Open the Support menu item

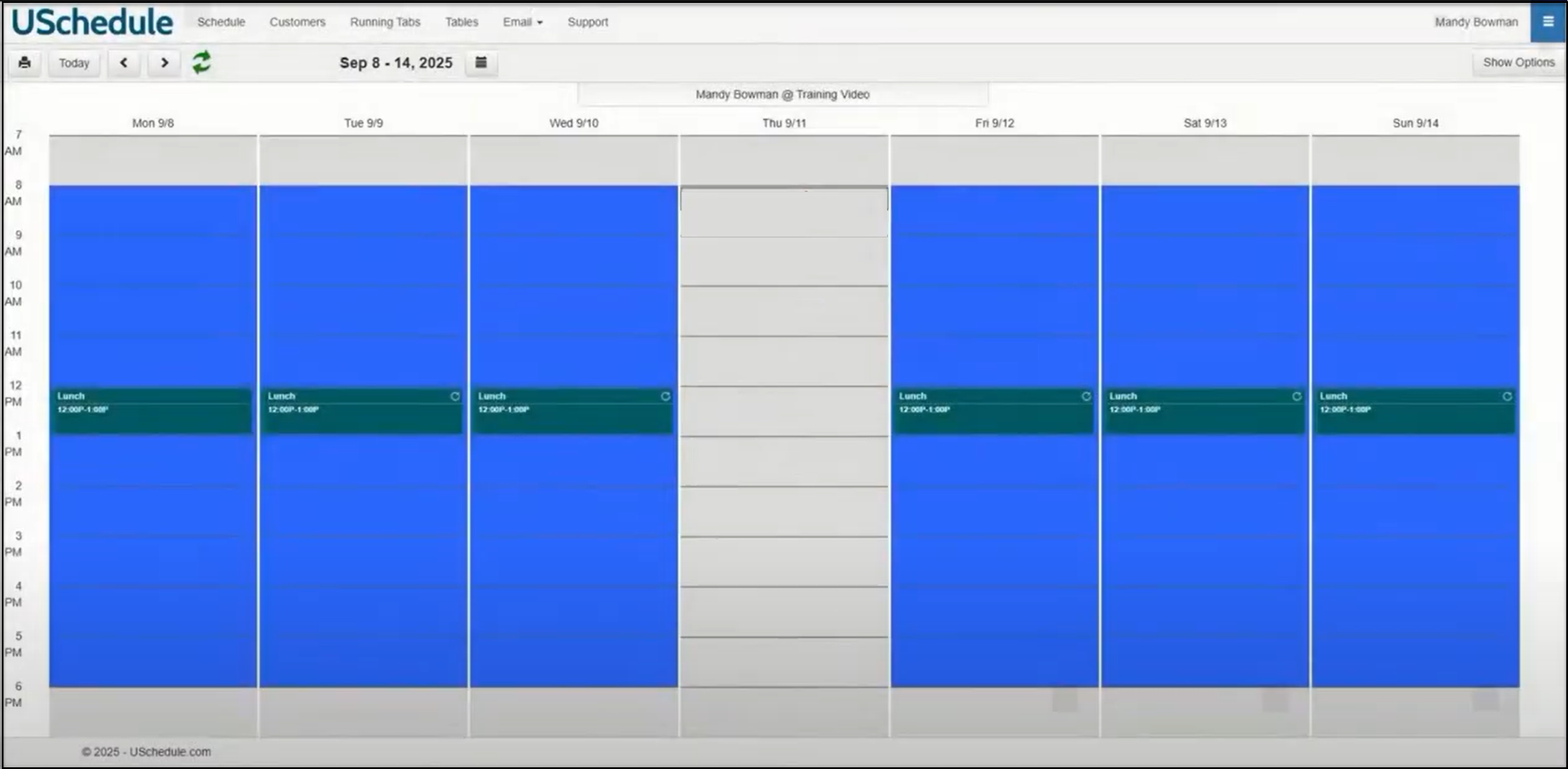587,22
